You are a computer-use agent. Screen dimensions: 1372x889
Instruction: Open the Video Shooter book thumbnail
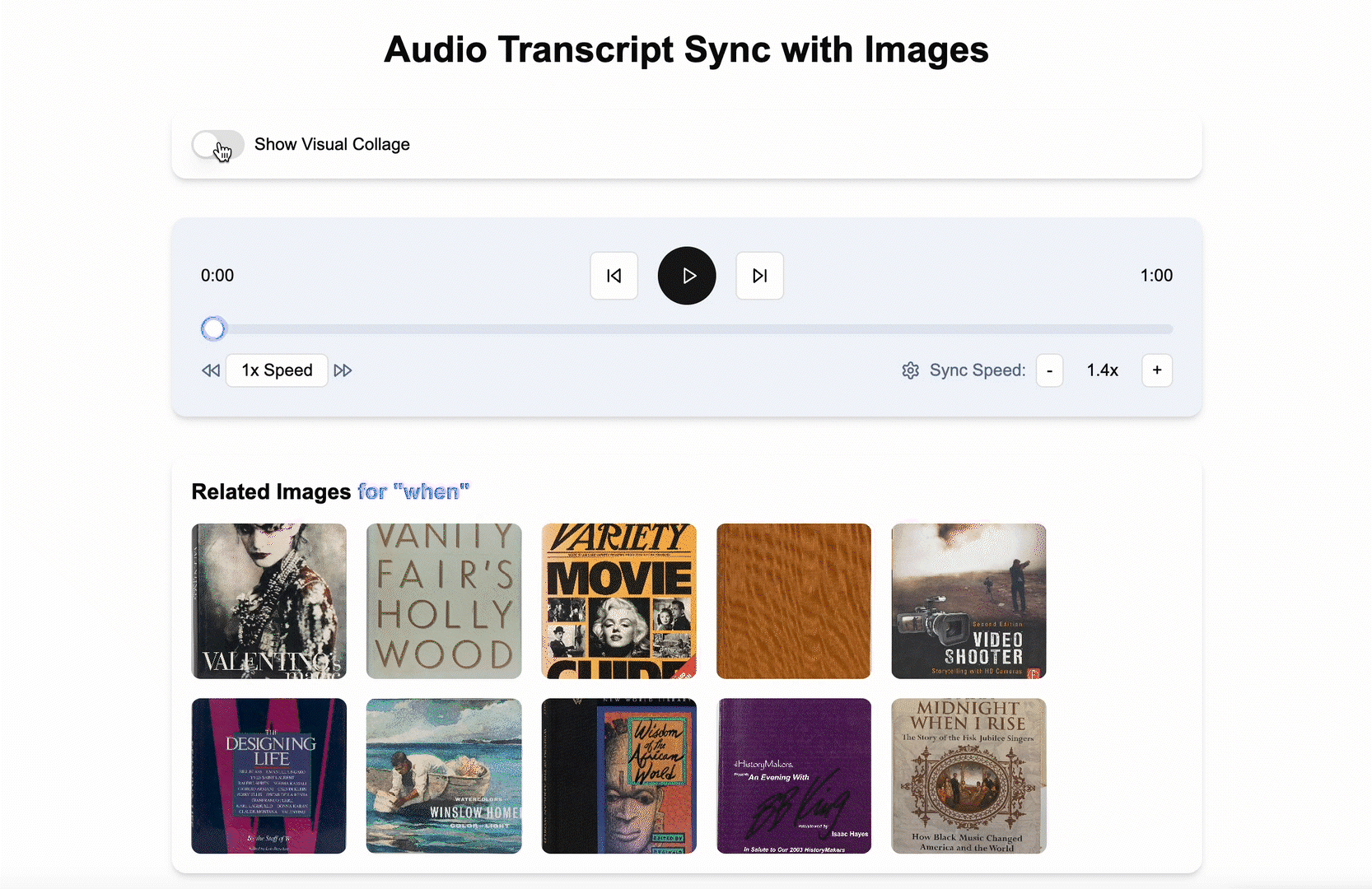(968, 601)
